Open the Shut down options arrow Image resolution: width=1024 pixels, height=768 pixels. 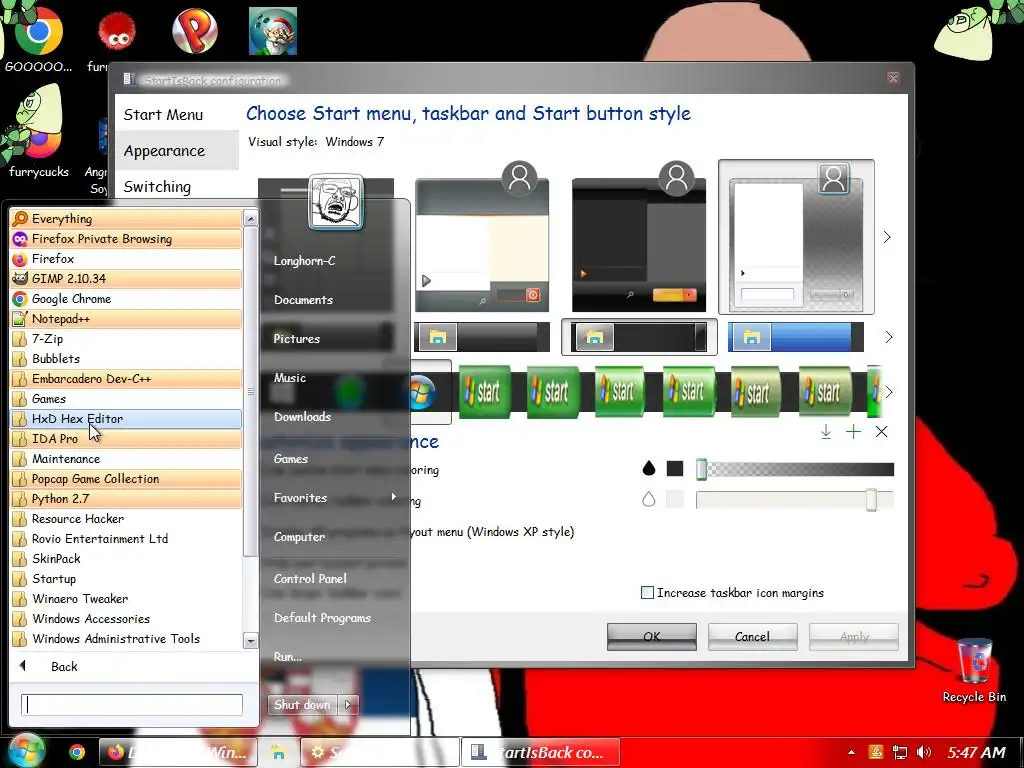(x=348, y=705)
